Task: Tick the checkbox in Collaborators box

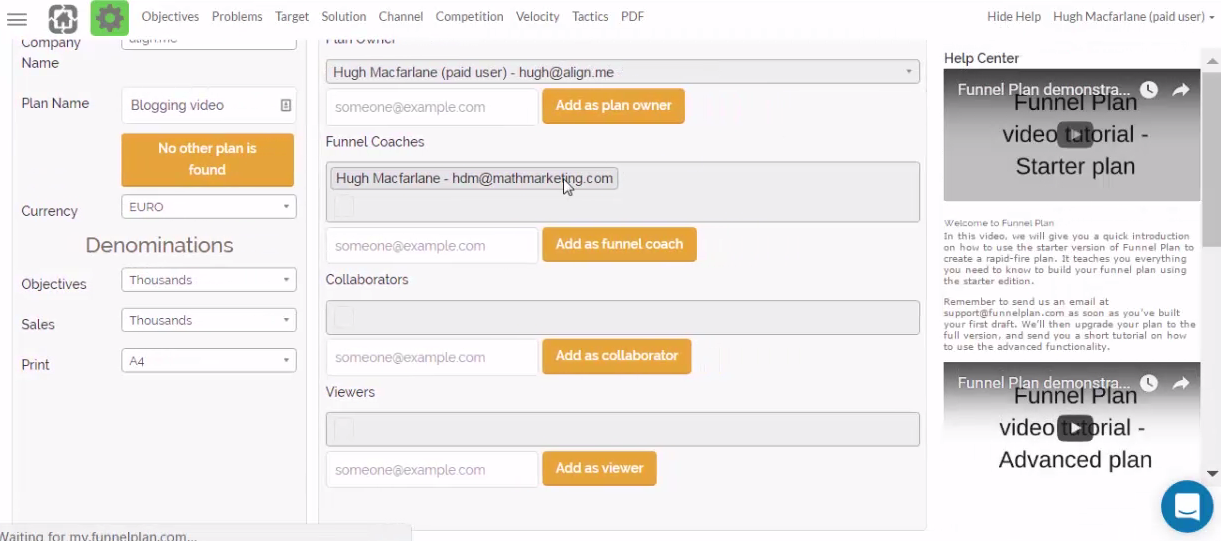Action: (x=343, y=317)
